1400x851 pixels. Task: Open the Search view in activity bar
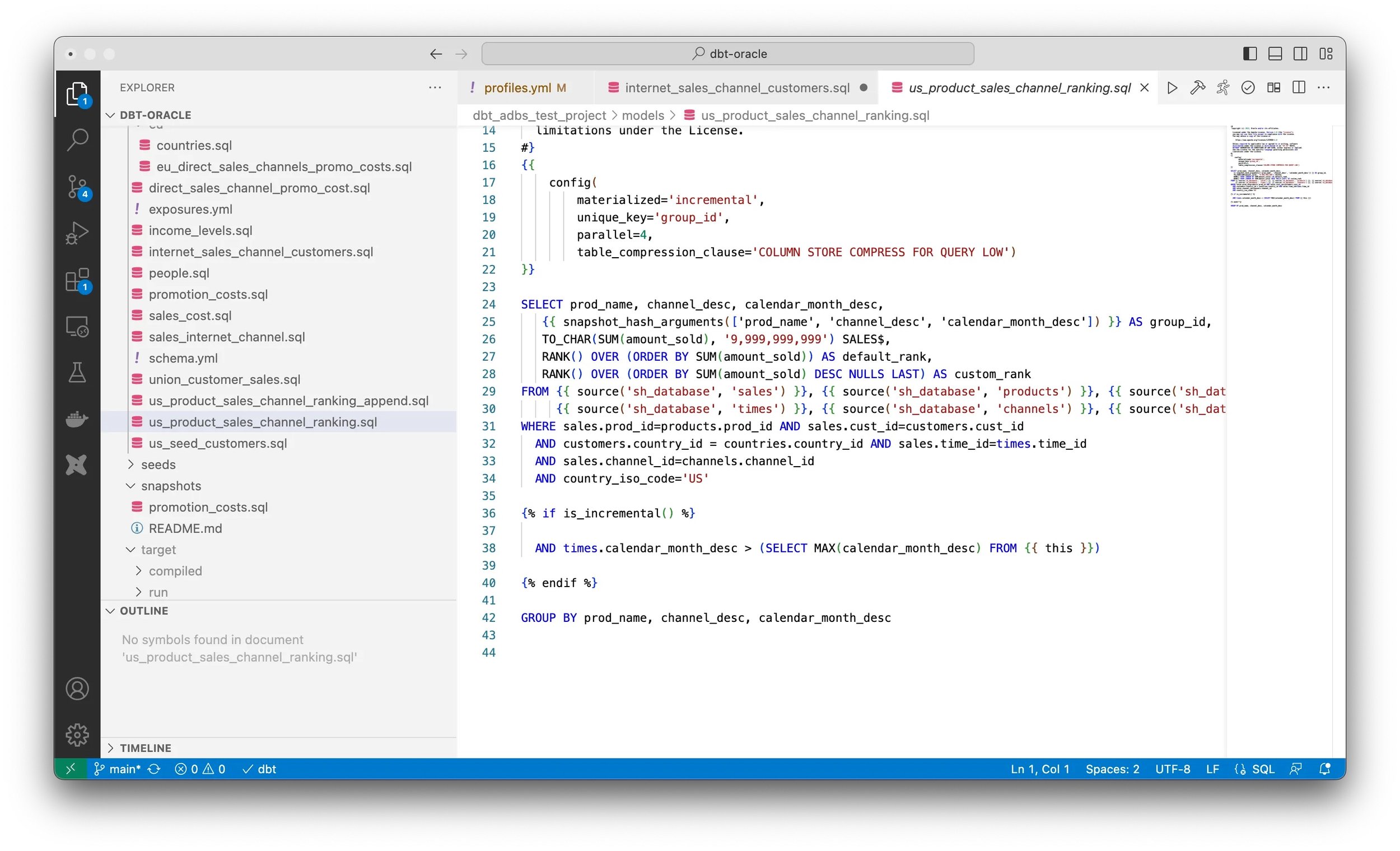coord(77,139)
